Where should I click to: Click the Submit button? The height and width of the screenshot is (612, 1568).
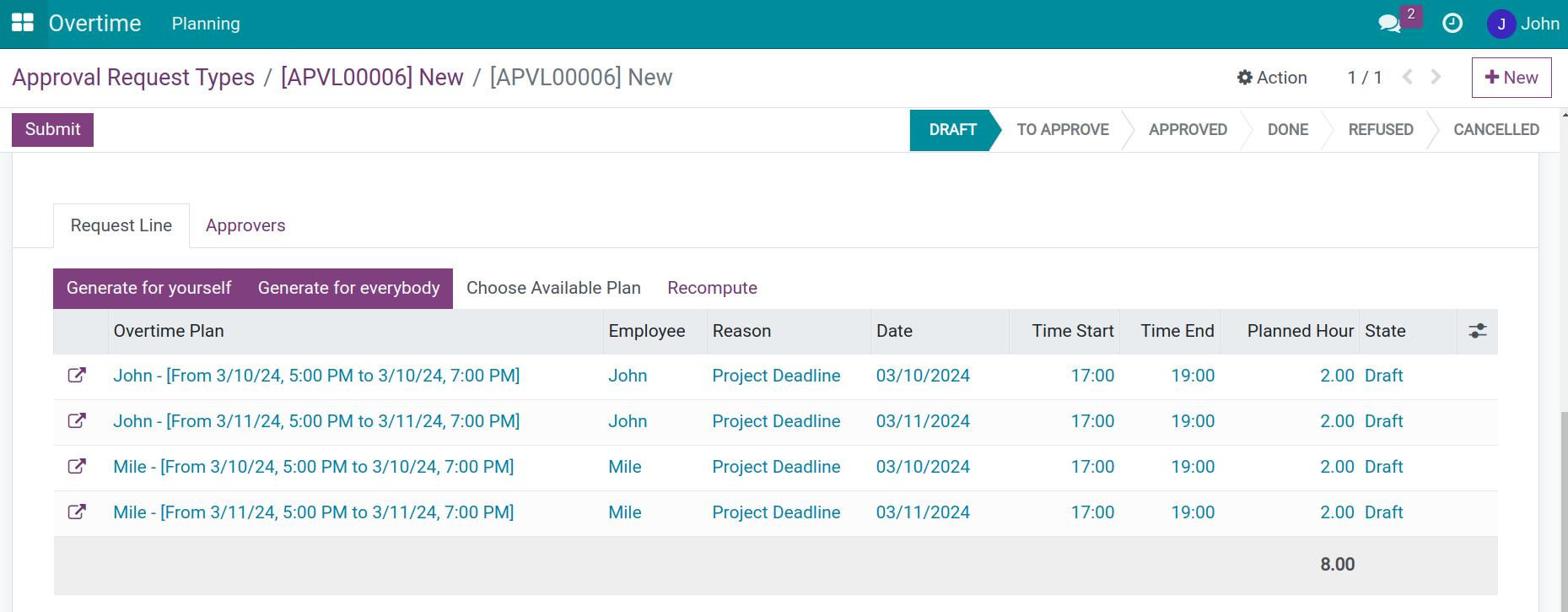(x=52, y=129)
